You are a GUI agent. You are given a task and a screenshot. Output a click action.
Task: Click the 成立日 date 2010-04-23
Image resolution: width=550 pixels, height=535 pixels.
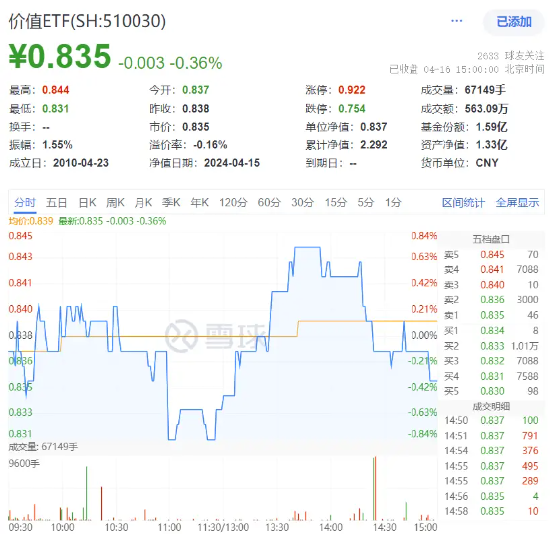point(81,163)
